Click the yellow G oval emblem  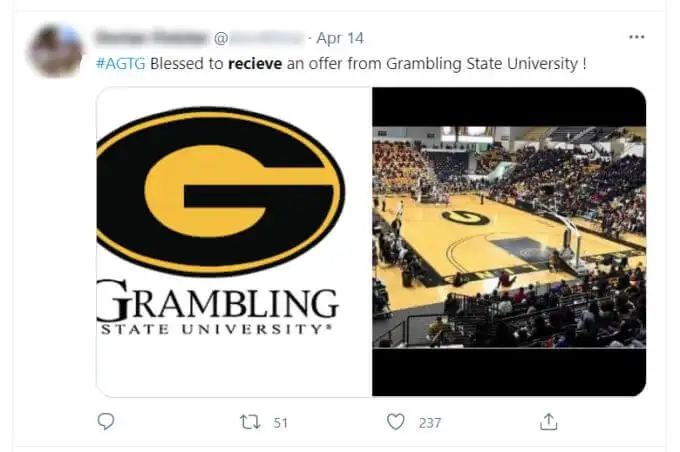pos(220,191)
